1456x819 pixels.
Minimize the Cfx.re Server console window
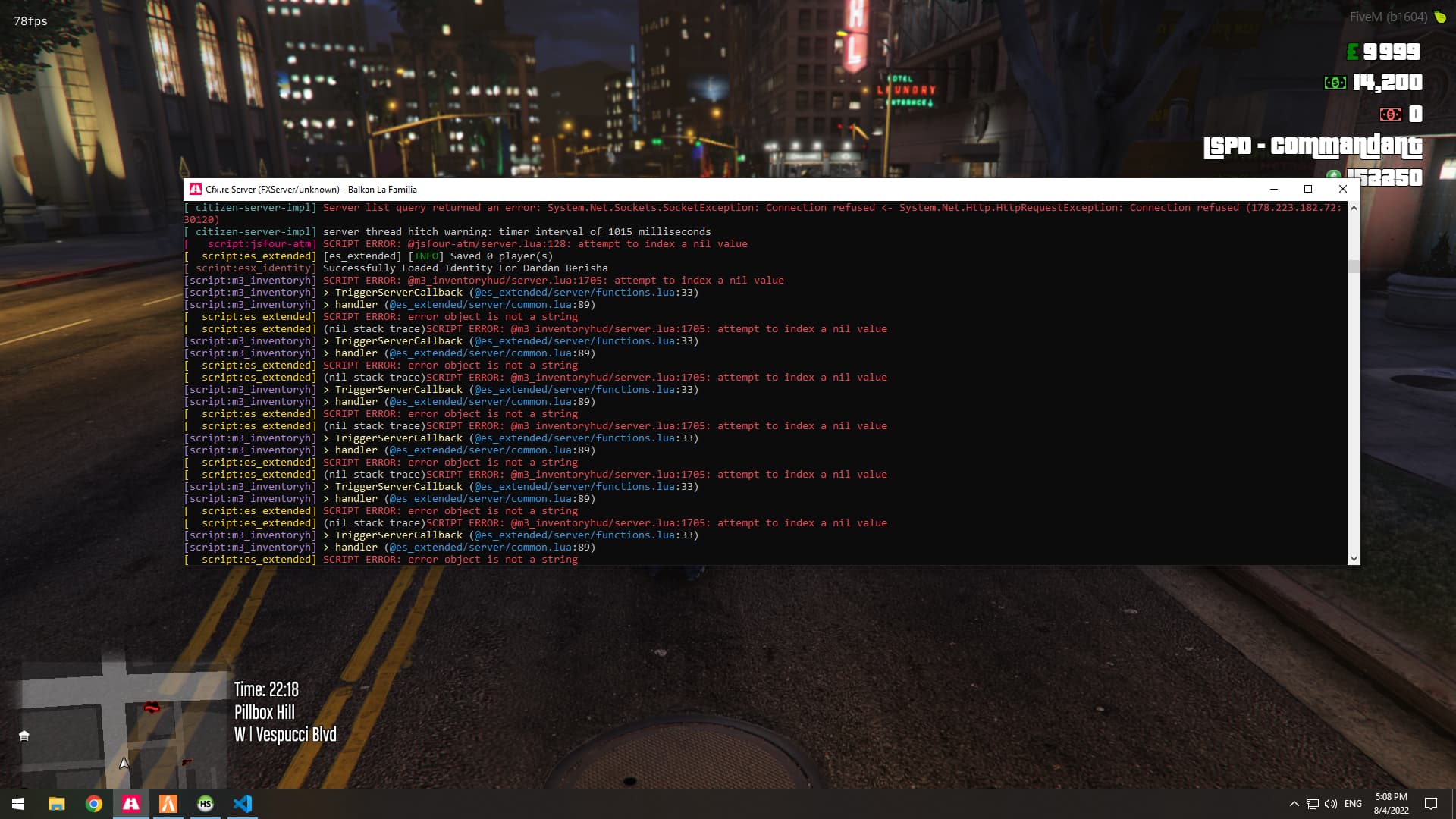tap(1274, 190)
